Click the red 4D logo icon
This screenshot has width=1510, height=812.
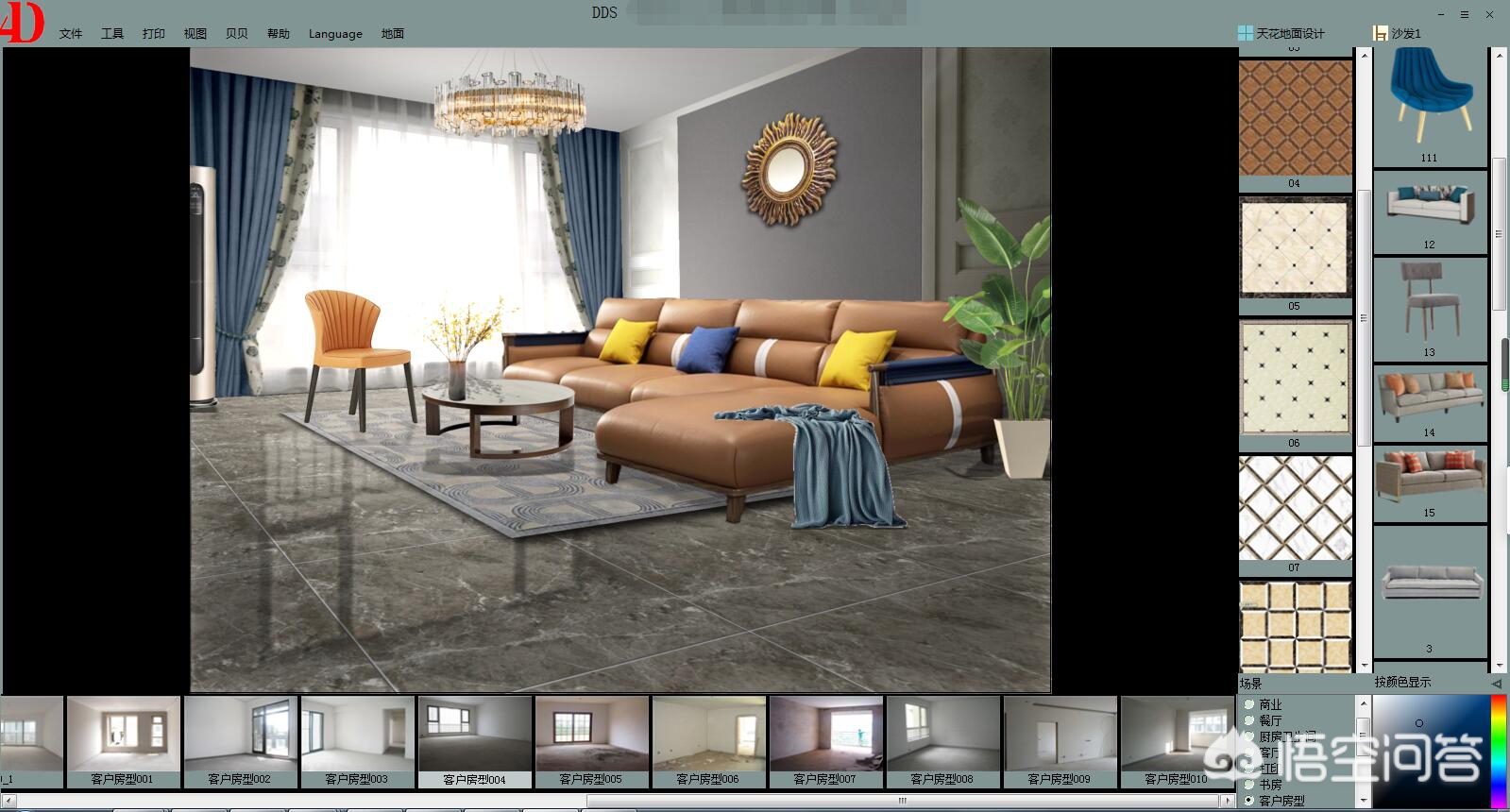click(23, 23)
